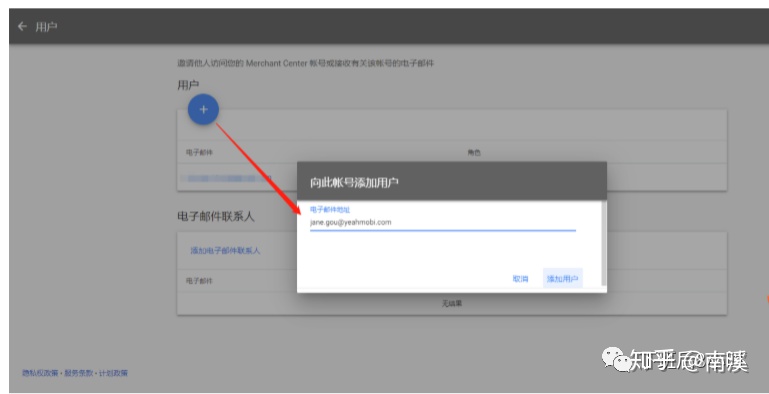
Task: Click the 向此帐号添加用户 dialog title
Action: point(354,183)
